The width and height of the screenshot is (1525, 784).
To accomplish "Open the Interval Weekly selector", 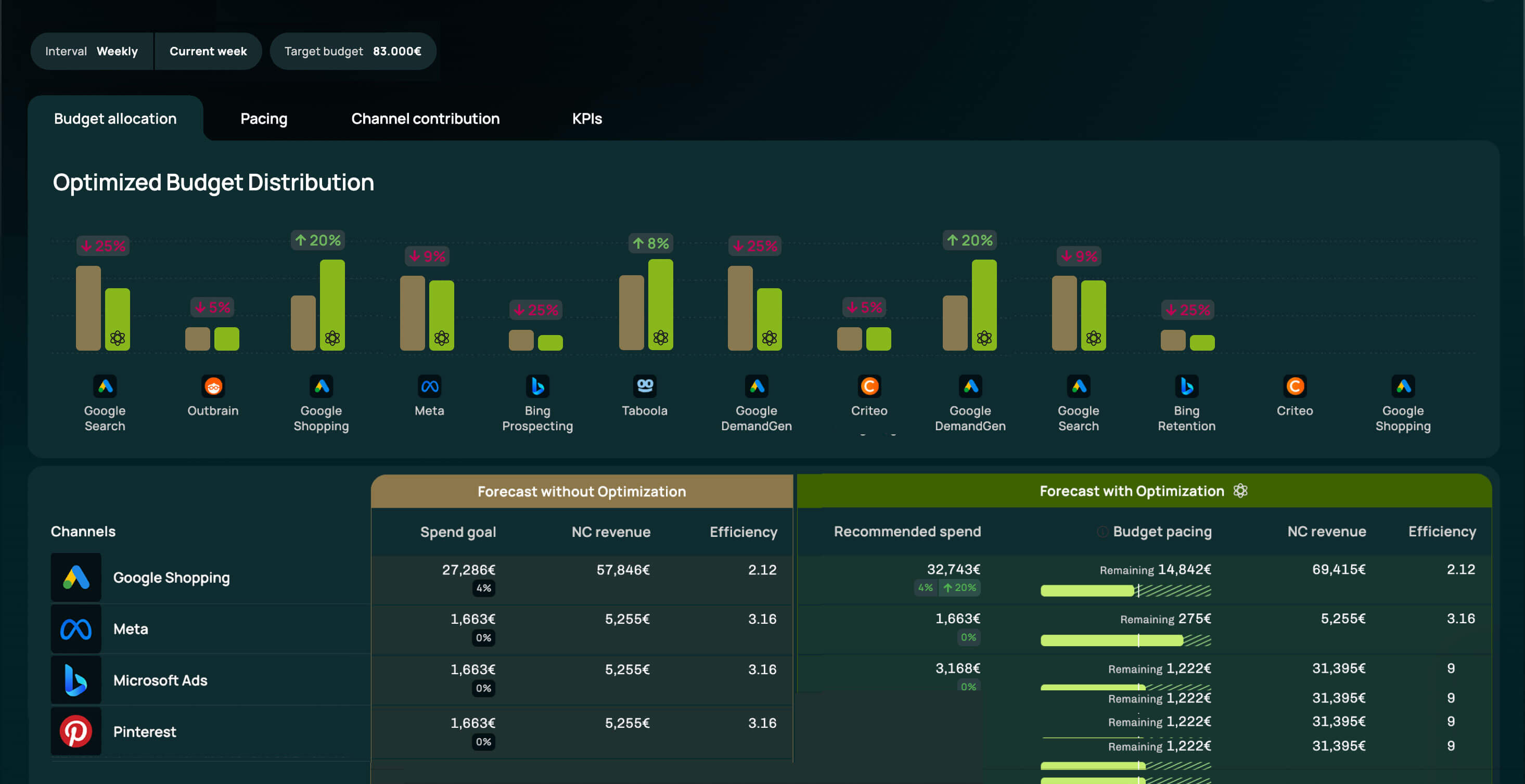I will point(92,51).
